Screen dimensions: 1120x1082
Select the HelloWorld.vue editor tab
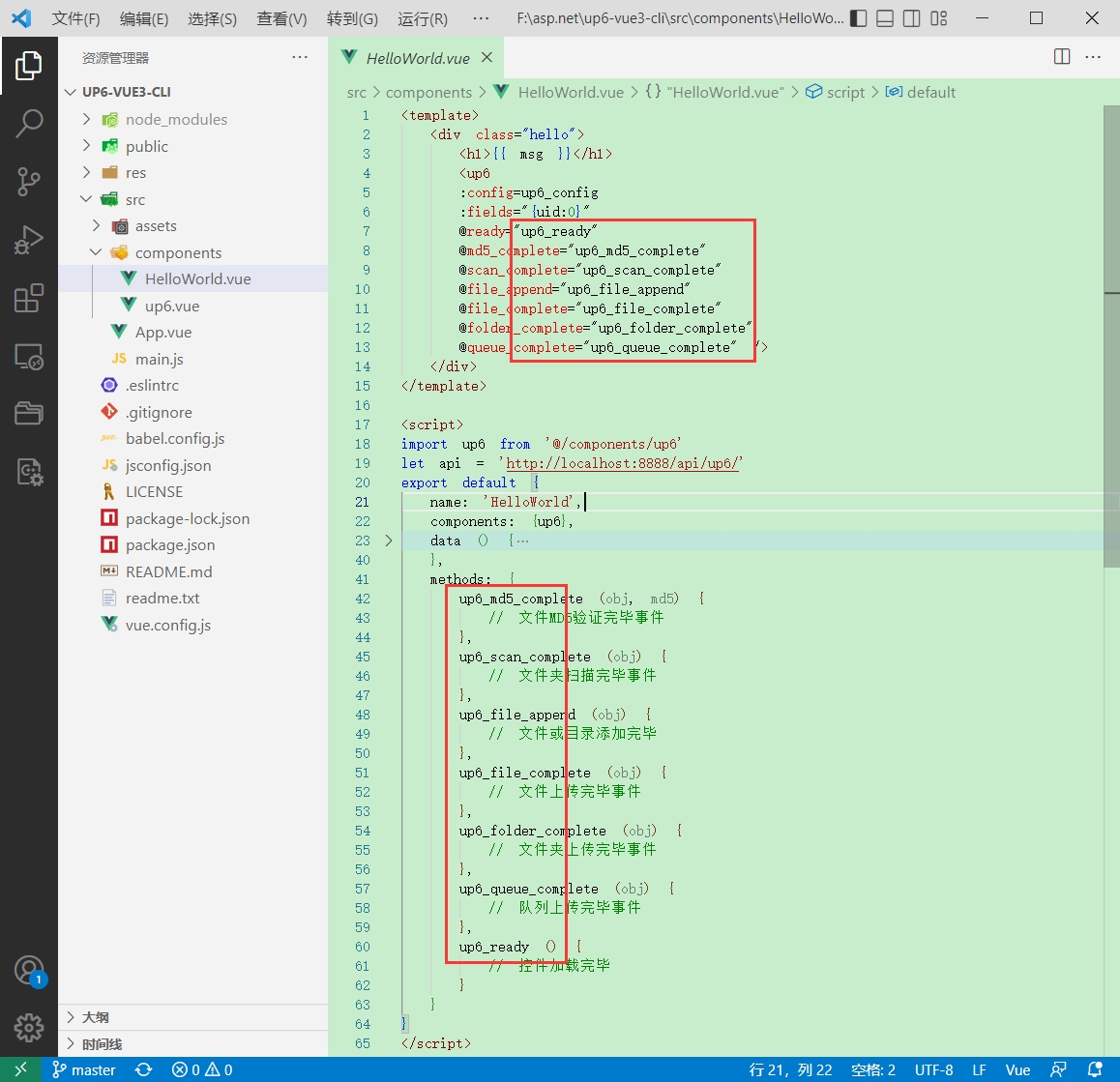tap(417, 58)
